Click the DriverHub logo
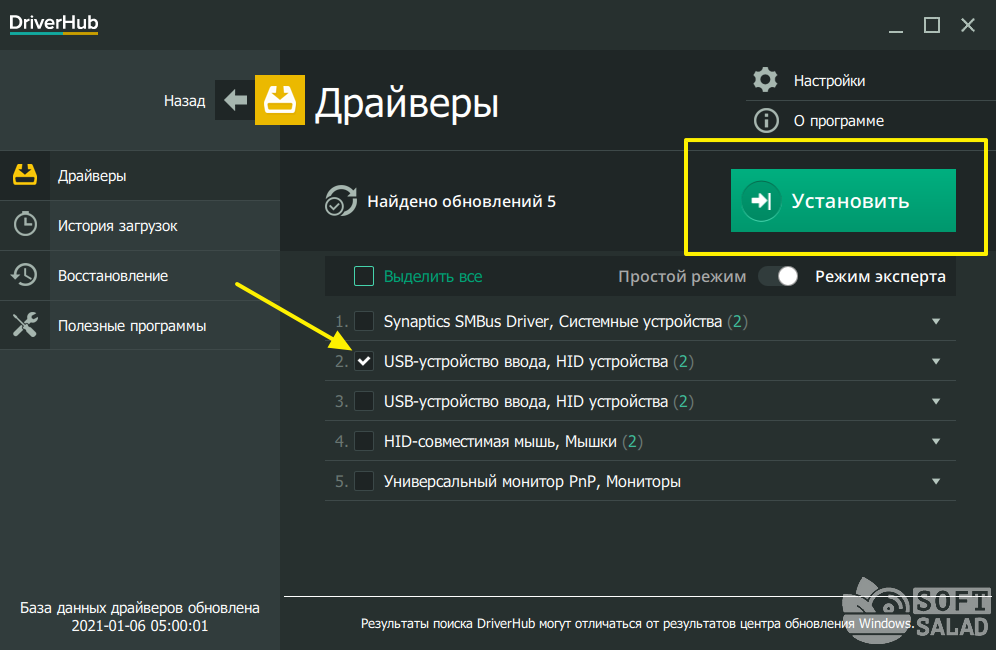Image resolution: width=996 pixels, height=650 pixels. 53,24
